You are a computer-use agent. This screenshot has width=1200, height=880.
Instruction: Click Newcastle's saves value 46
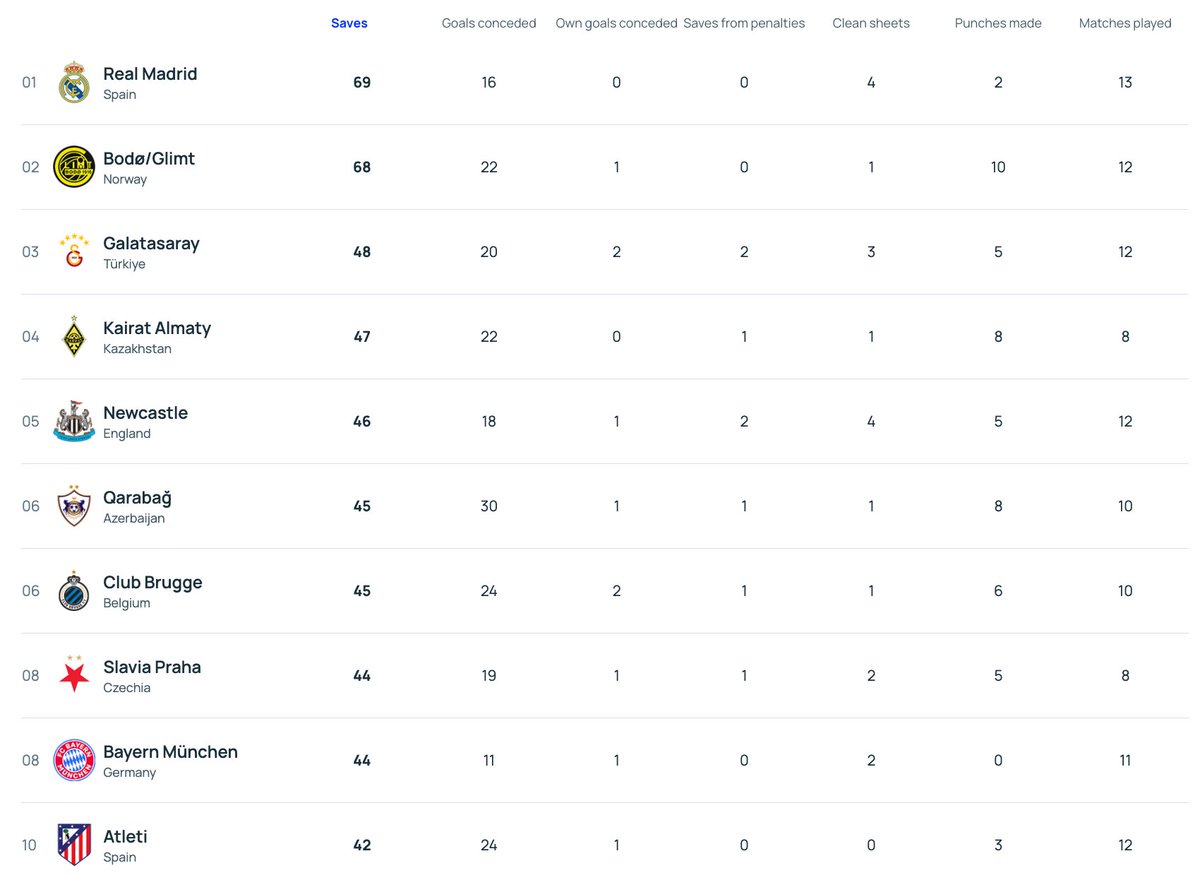click(x=362, y=421)
